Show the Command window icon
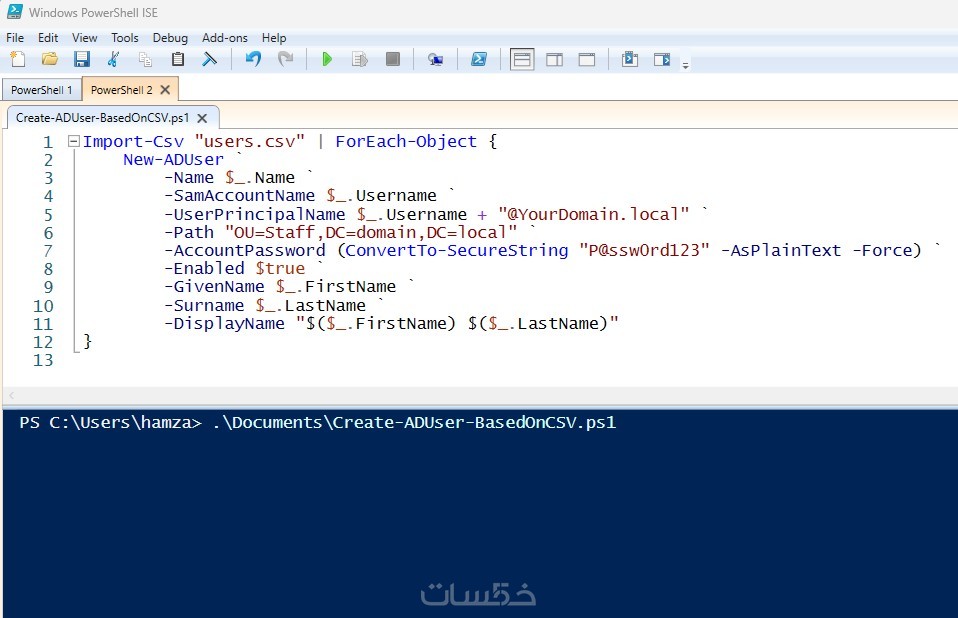958x618 pixels. (x=630, y=59)
